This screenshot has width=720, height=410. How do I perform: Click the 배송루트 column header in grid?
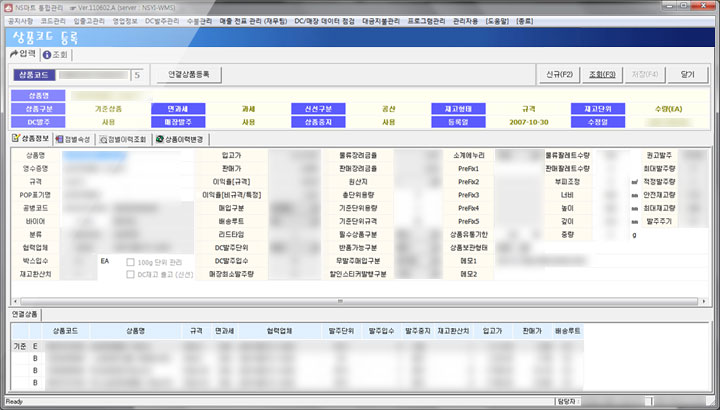(x=568, y=331)
